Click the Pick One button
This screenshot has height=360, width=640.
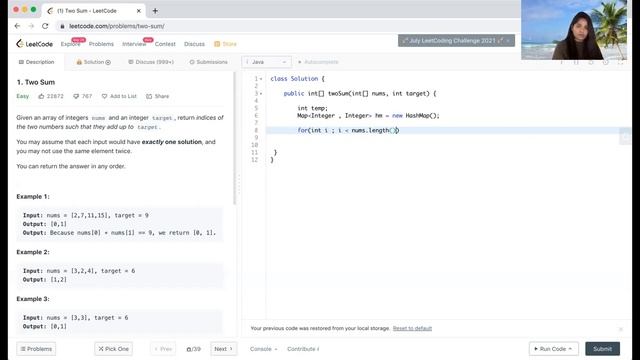tap(113, 349)
